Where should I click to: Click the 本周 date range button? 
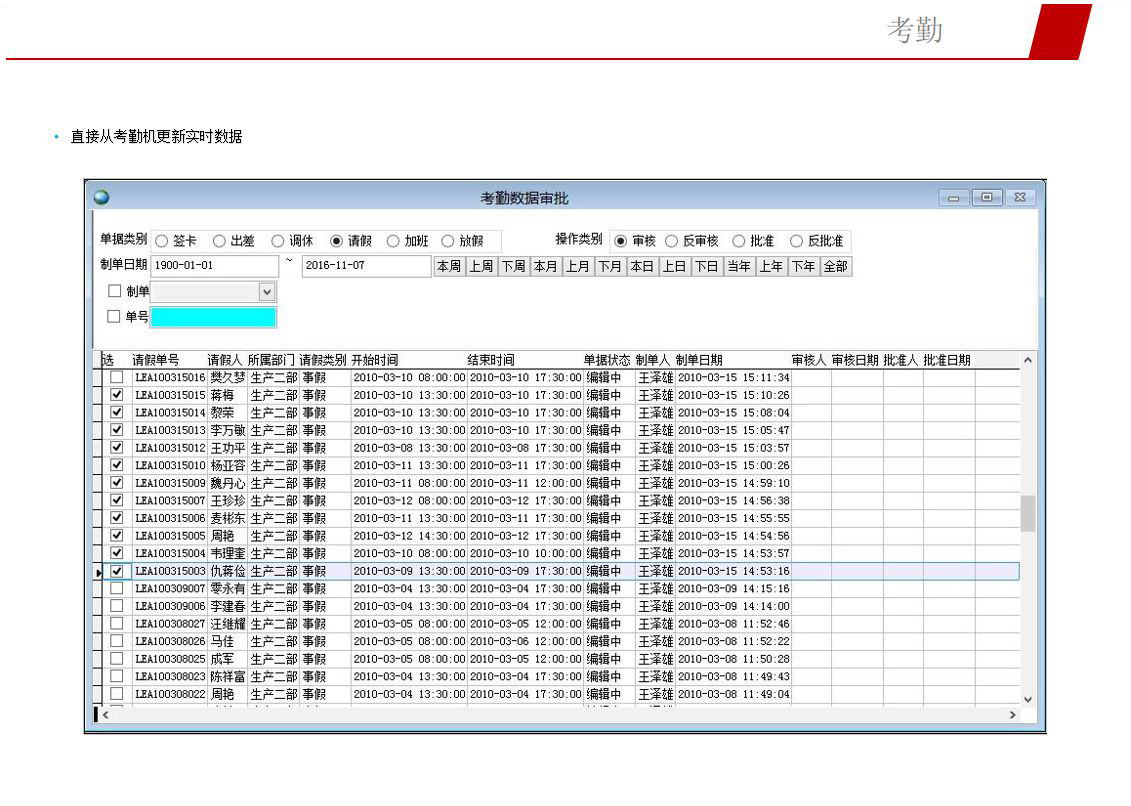(x=449, y=266)
